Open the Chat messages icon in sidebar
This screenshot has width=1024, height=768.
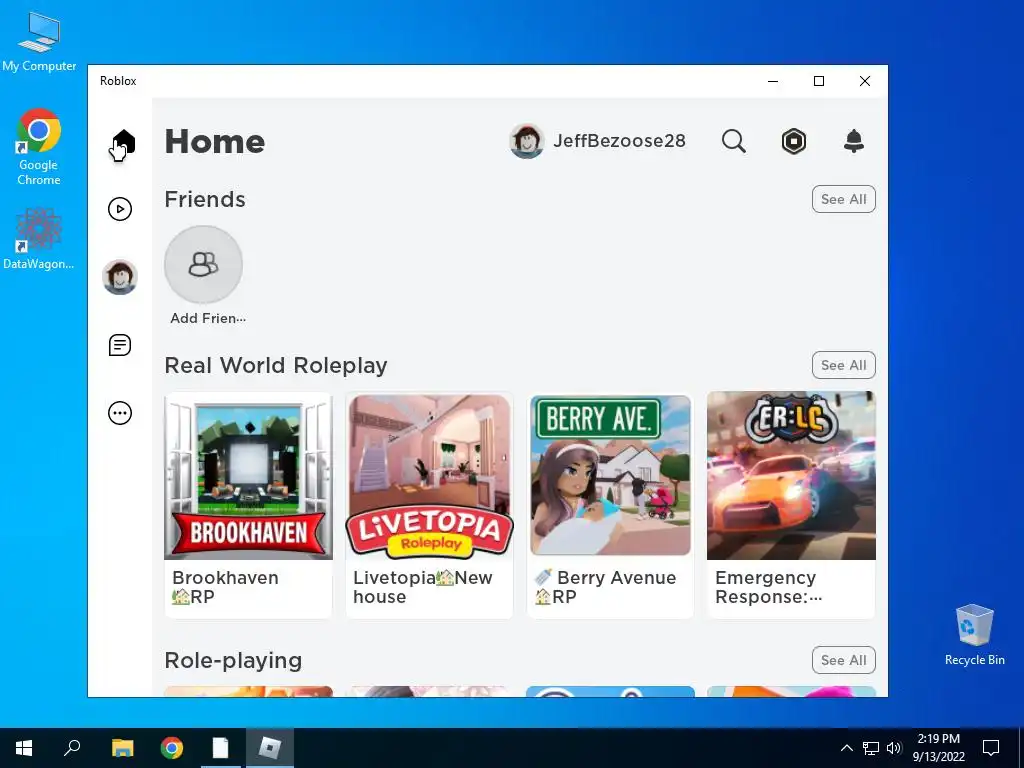tap(120, 345)
